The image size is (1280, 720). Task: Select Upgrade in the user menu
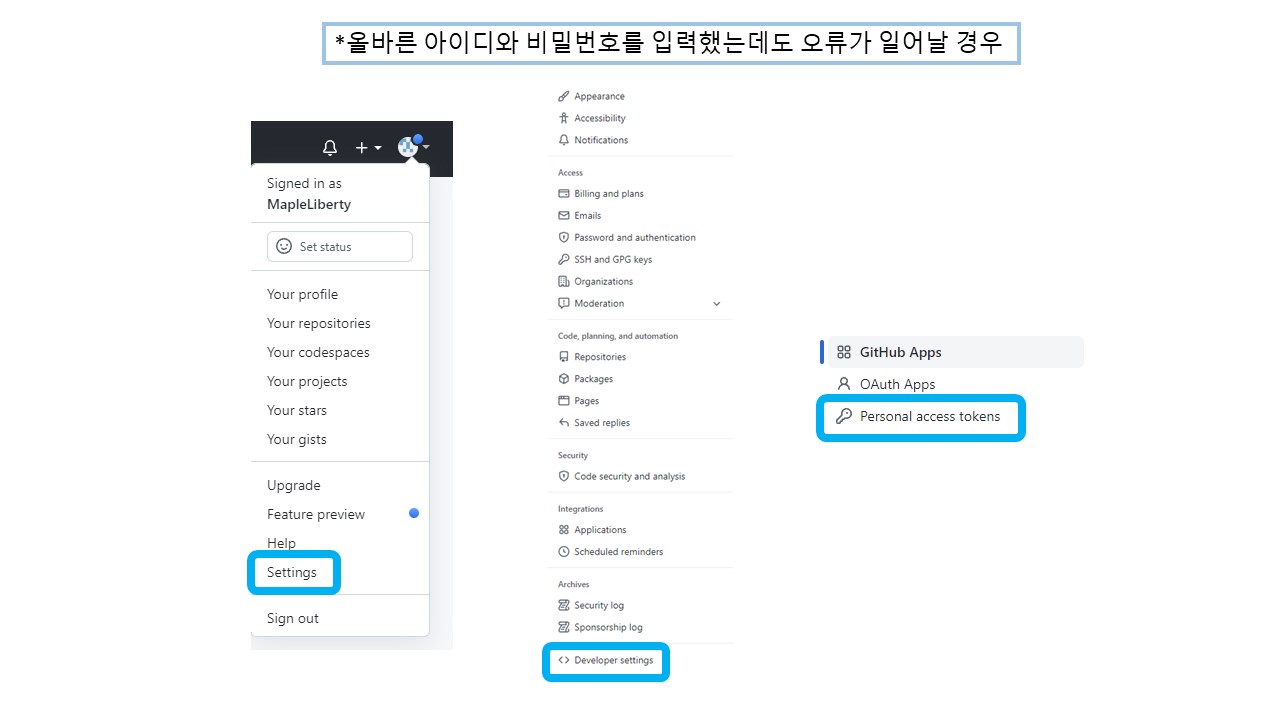294,485
